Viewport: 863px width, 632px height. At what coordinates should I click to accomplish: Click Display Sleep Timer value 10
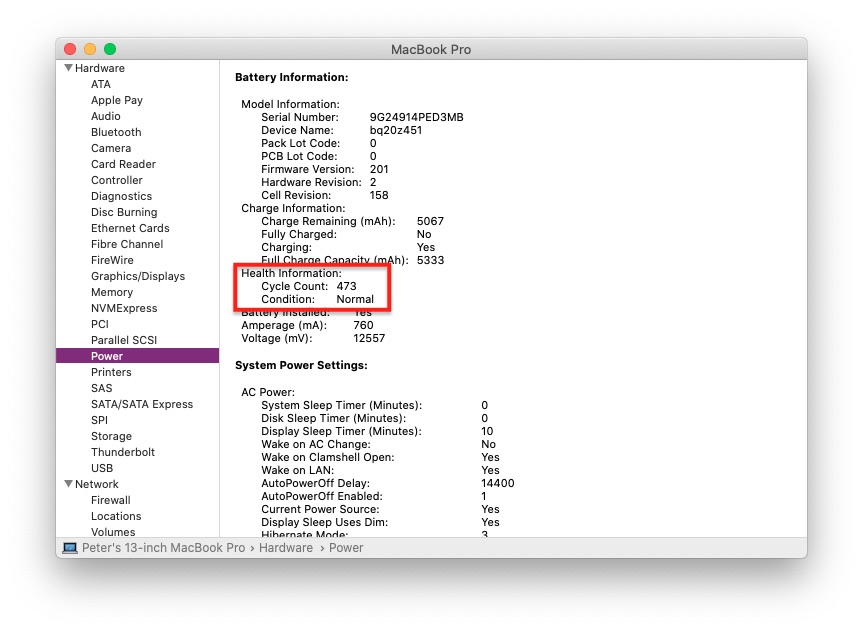coord(487,431)
